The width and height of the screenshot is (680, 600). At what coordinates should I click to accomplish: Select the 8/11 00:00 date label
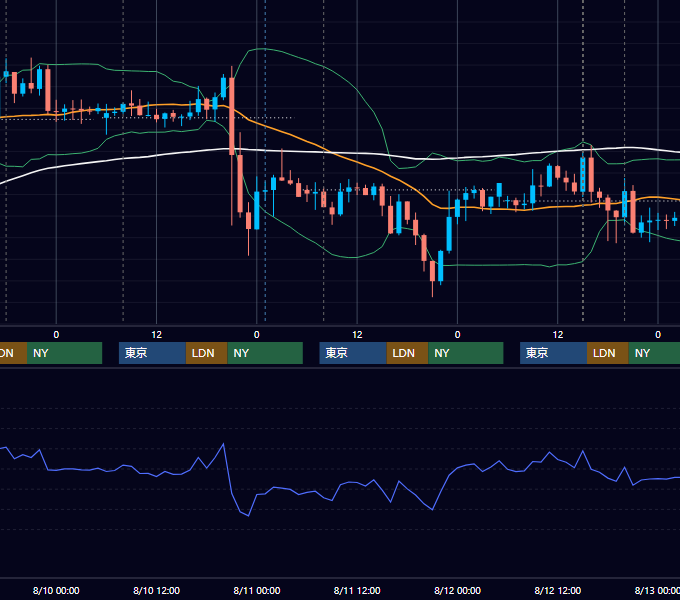coord(257,590)
